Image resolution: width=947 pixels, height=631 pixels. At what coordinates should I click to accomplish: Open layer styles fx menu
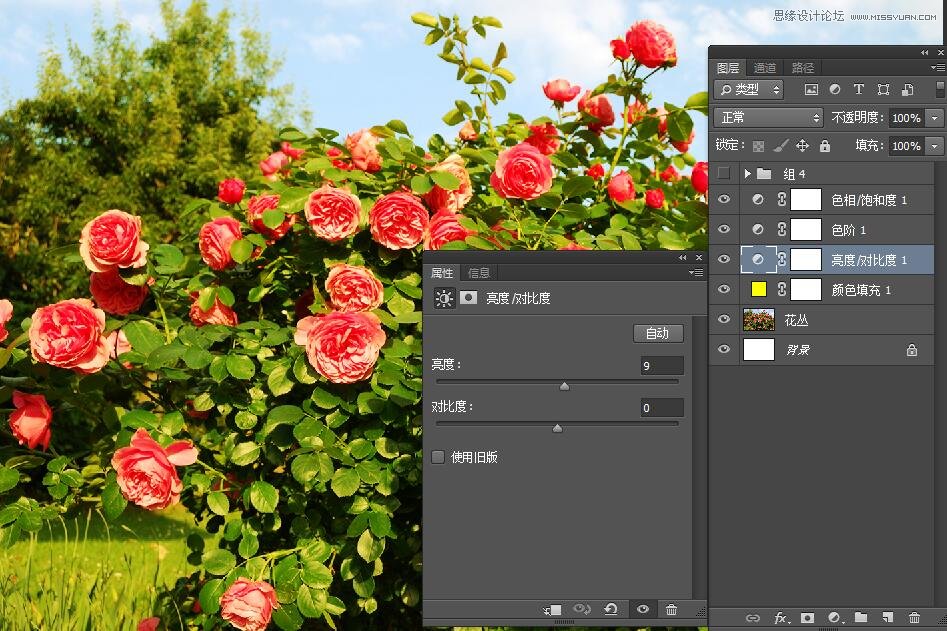782,617
